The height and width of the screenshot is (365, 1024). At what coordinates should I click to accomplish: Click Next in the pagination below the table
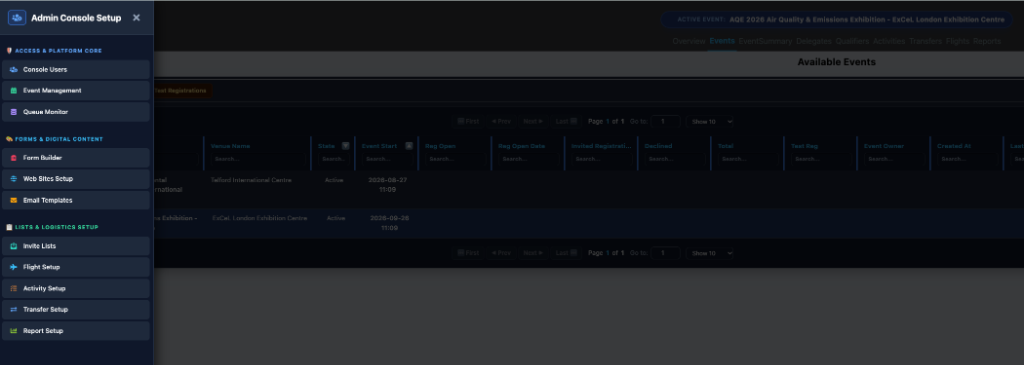[x=533, y=253]
